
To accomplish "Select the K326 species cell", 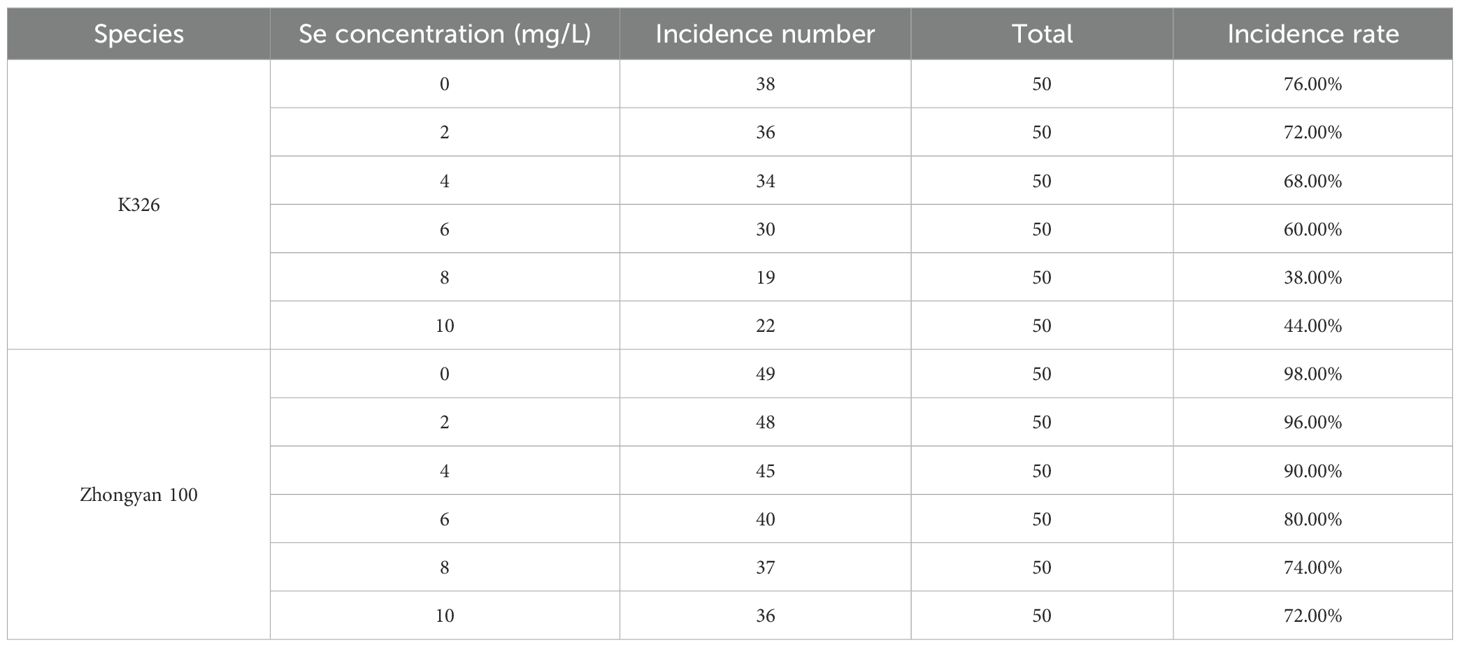I will (139, 205).
